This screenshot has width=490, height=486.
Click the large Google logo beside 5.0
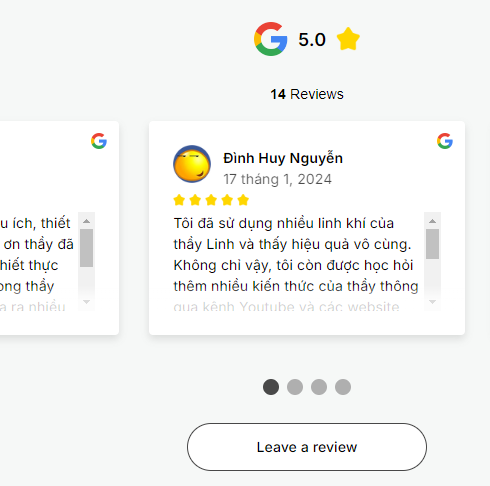(271, 39)
